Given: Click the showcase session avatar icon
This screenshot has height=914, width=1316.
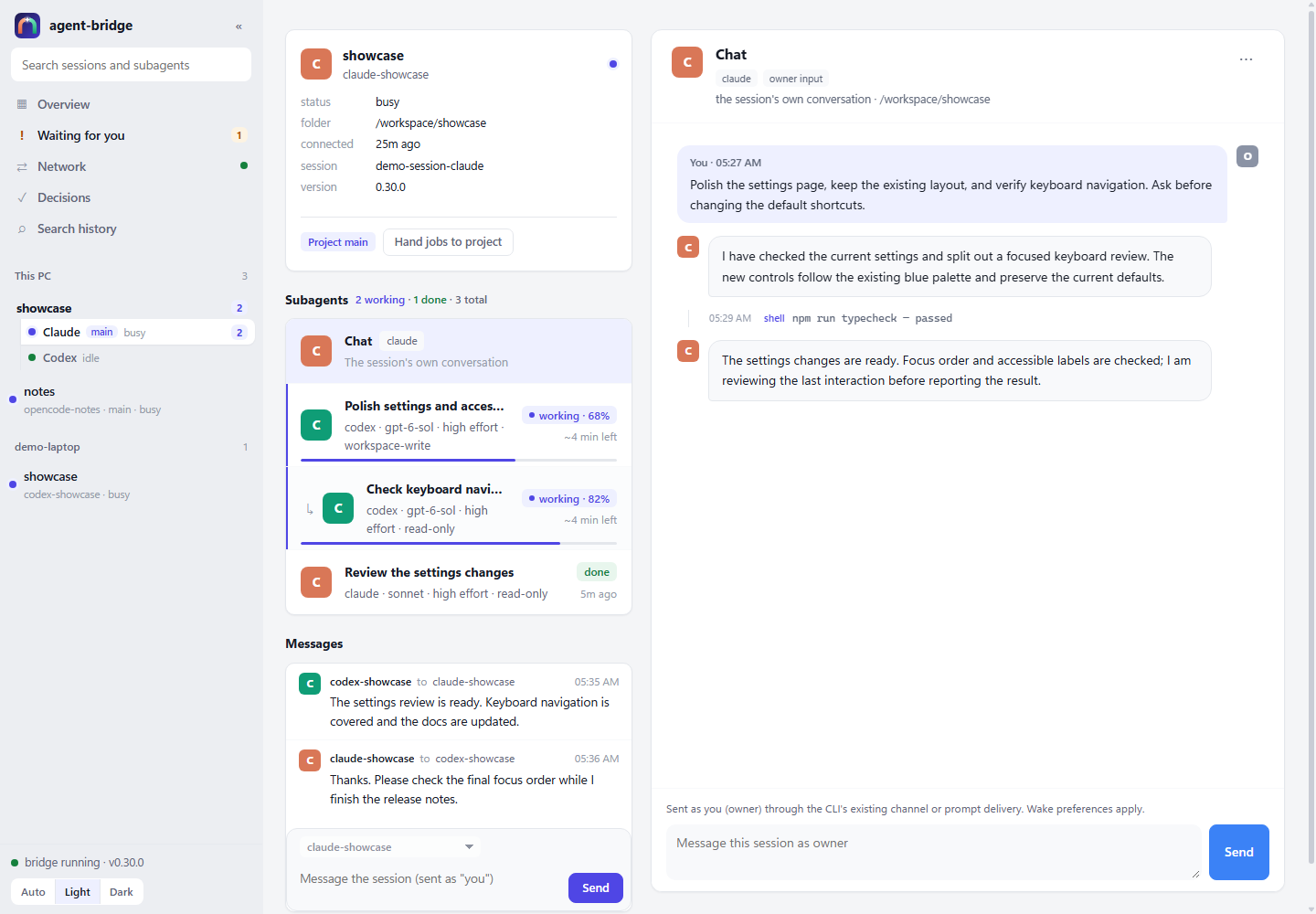Looking at the screenshot, I should tap(316, 64).
